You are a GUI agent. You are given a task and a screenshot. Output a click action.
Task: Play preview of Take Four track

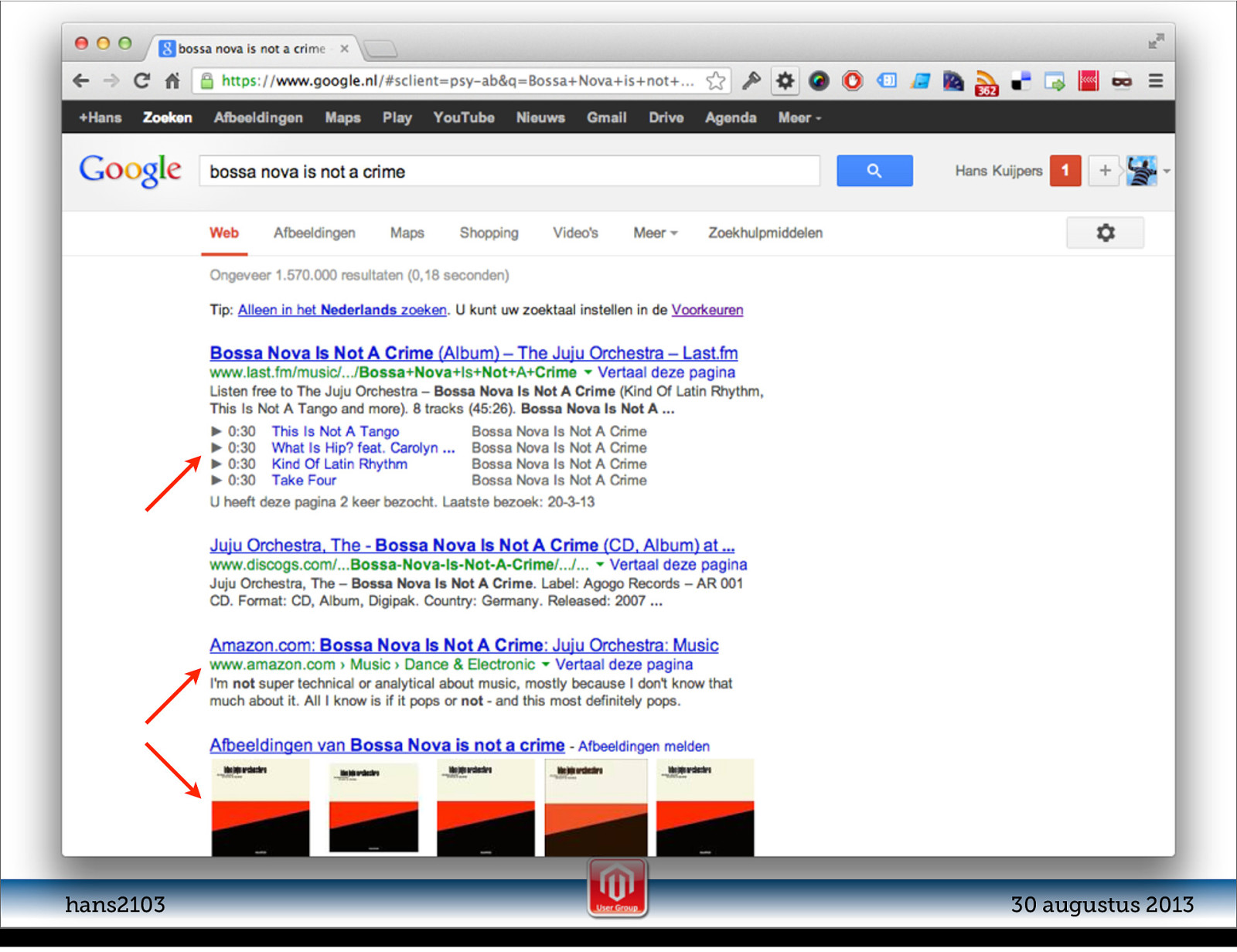point(216,480)
